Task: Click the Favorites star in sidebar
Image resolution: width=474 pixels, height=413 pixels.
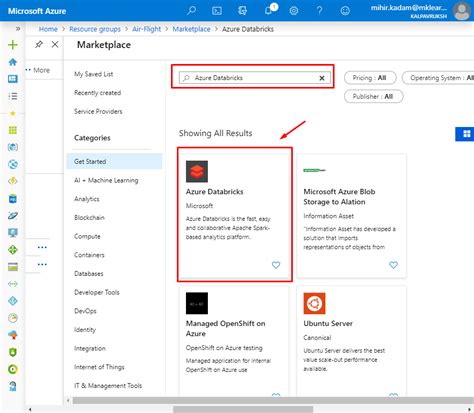Action: 13,113
